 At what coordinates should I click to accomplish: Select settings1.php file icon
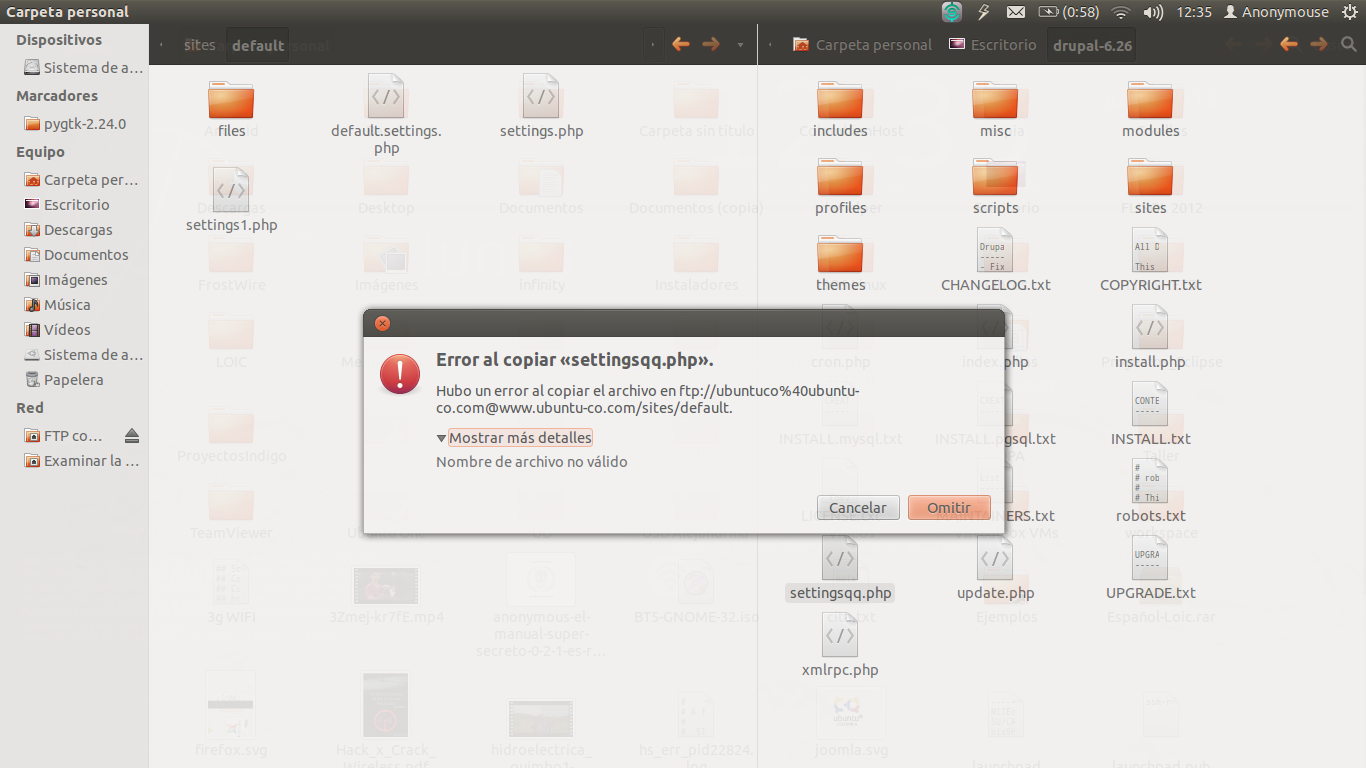pyautogui.click(x=231, y=189)
